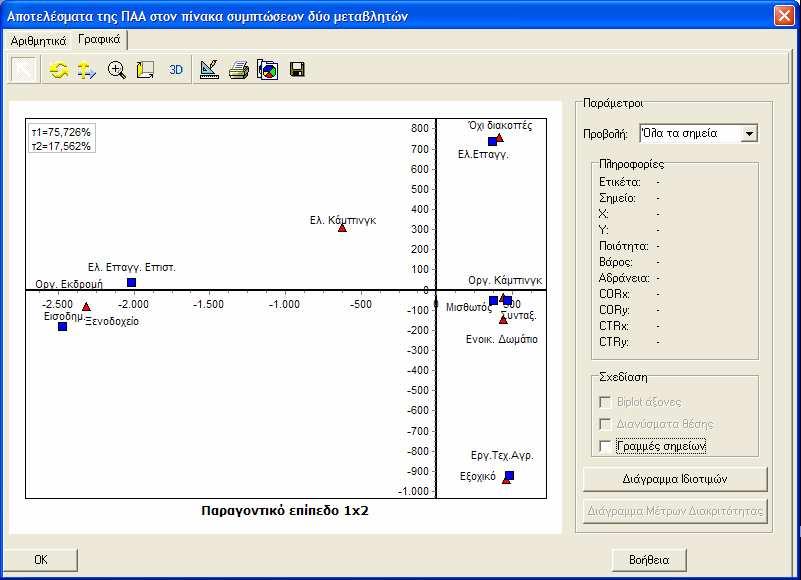The height and width of the screenshot is (580, 801).
Task: Click the Οργ. Εκδρομή red triangle point
Action: point(86,307)
